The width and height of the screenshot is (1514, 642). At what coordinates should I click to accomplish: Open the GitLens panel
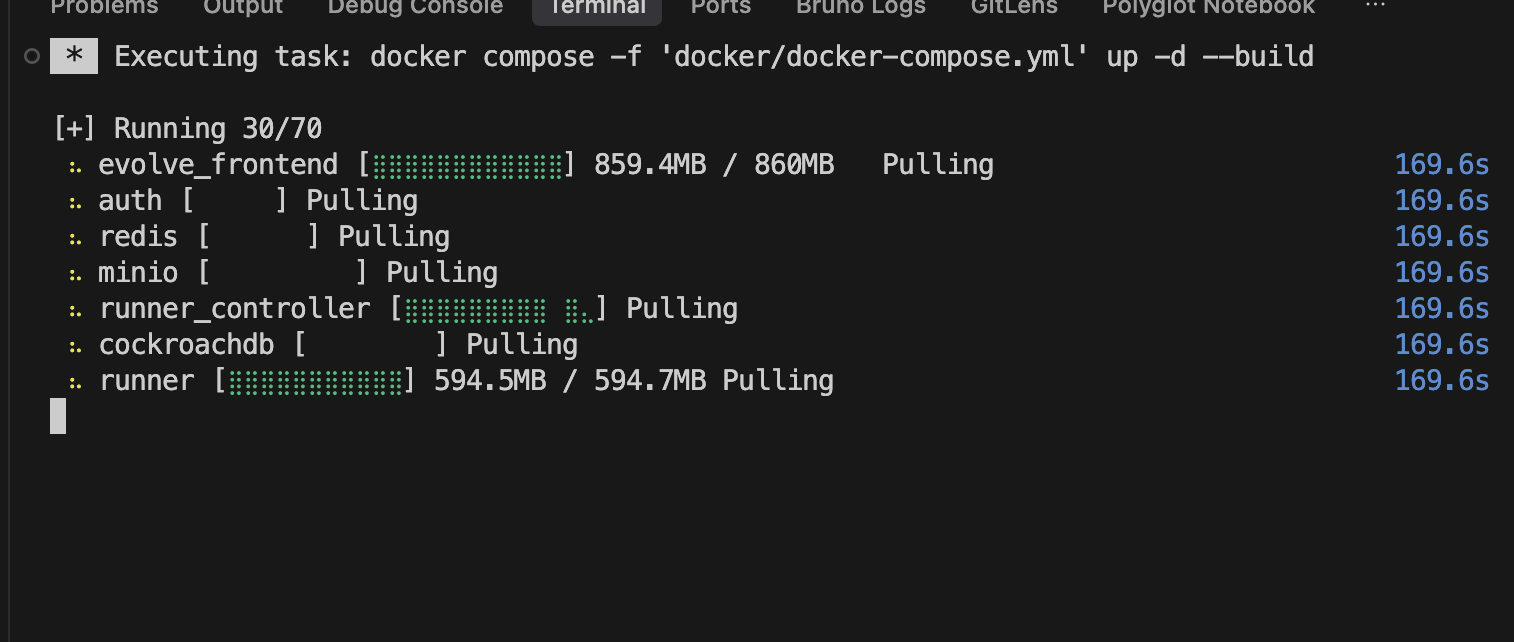coord(1014,8)
